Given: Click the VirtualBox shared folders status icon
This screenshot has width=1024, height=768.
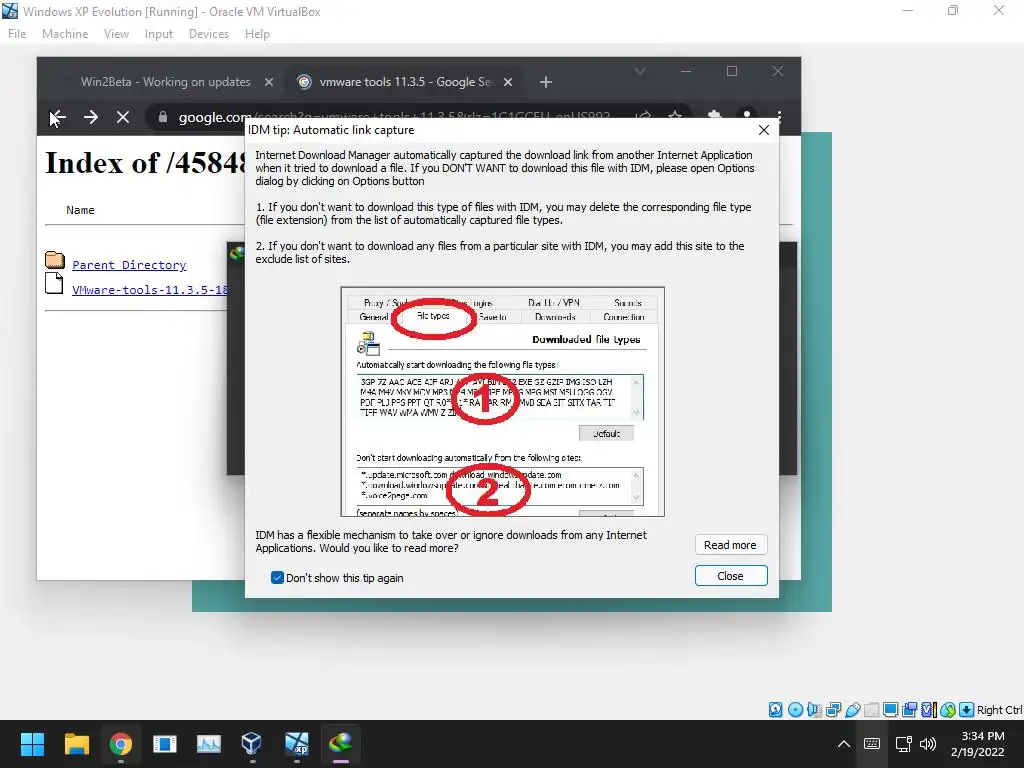Looking at the screenshot, I should point(871,709).
